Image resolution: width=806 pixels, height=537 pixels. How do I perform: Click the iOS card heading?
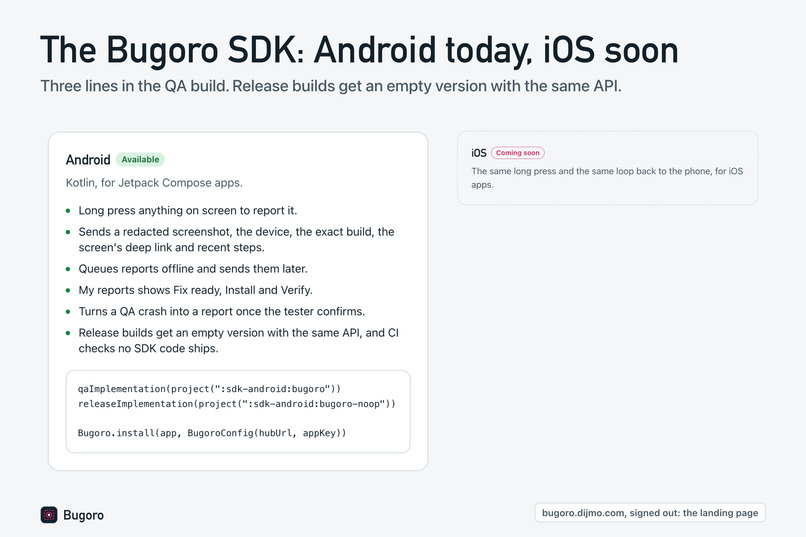click(x=479, y=153)
